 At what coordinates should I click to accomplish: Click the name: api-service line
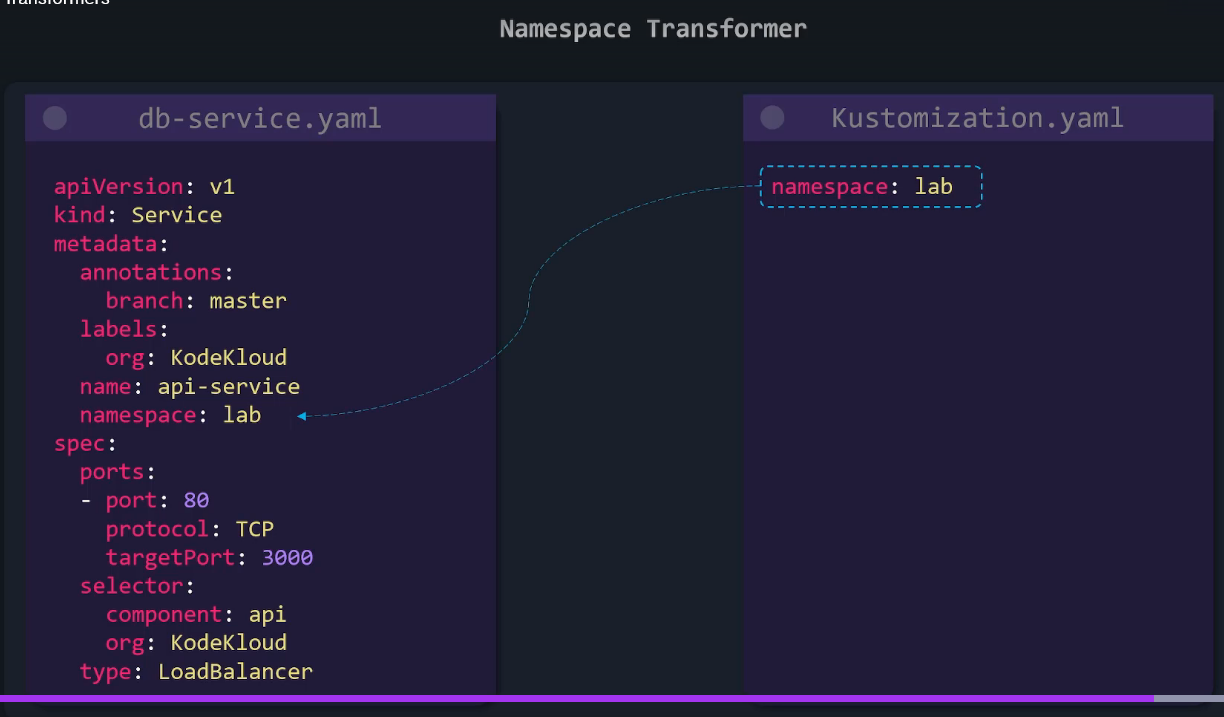pyautogui.click(x=190, y=387)
